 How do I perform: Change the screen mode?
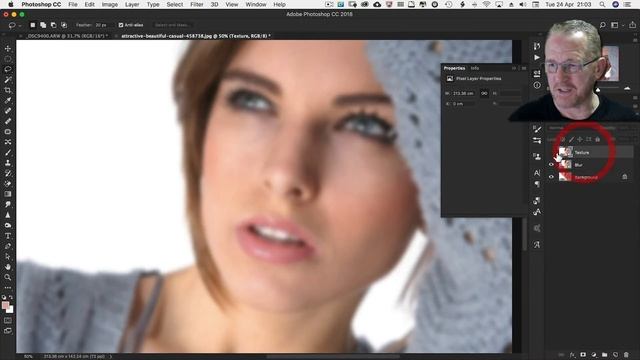(x=8, y=331)
